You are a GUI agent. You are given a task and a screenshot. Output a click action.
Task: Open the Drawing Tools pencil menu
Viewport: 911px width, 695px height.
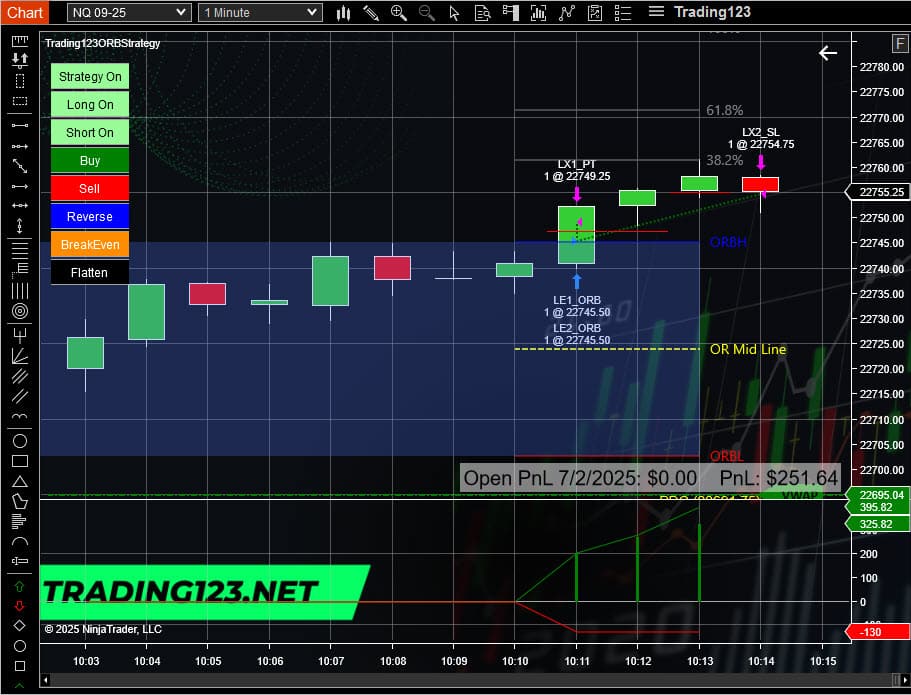click(371, 13)
